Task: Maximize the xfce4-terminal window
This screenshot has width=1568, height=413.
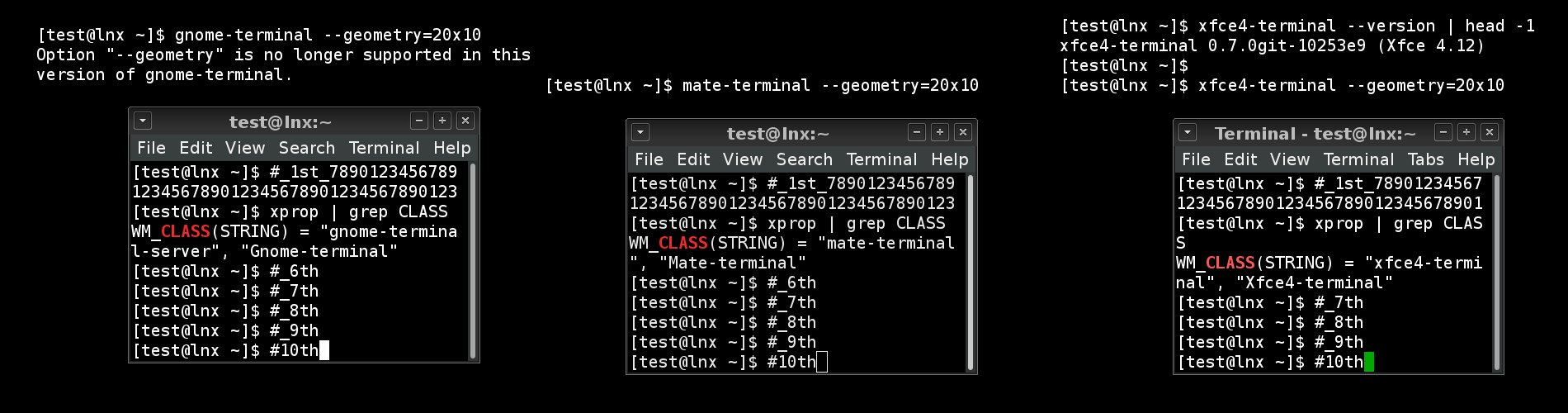Action: [x=1466, y=132]
